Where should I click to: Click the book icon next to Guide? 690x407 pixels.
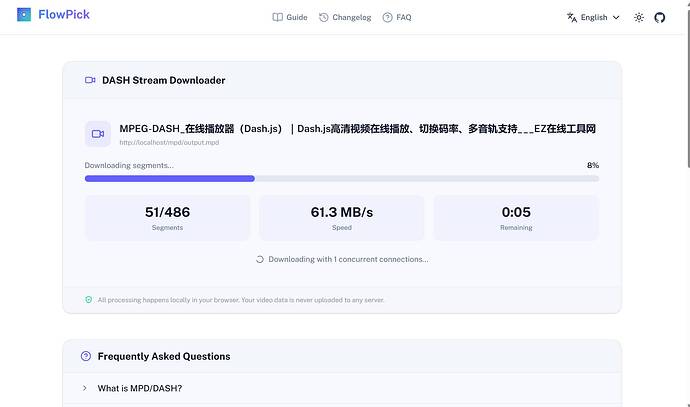click(x=278, y=17)
